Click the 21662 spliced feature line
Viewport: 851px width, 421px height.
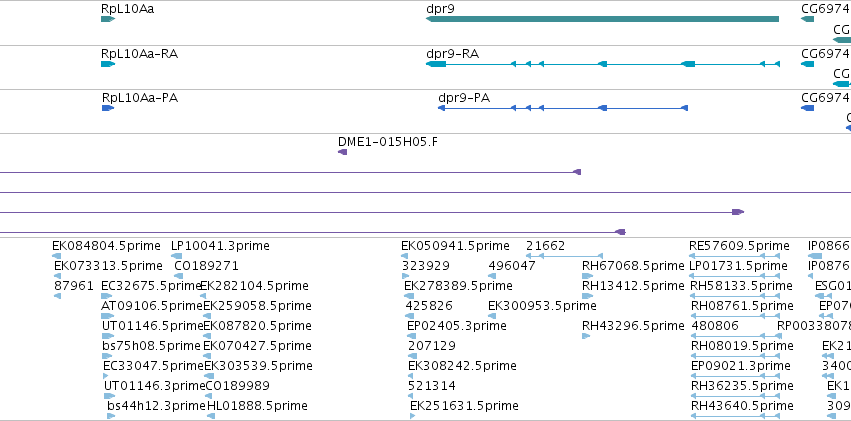point(564,256)
